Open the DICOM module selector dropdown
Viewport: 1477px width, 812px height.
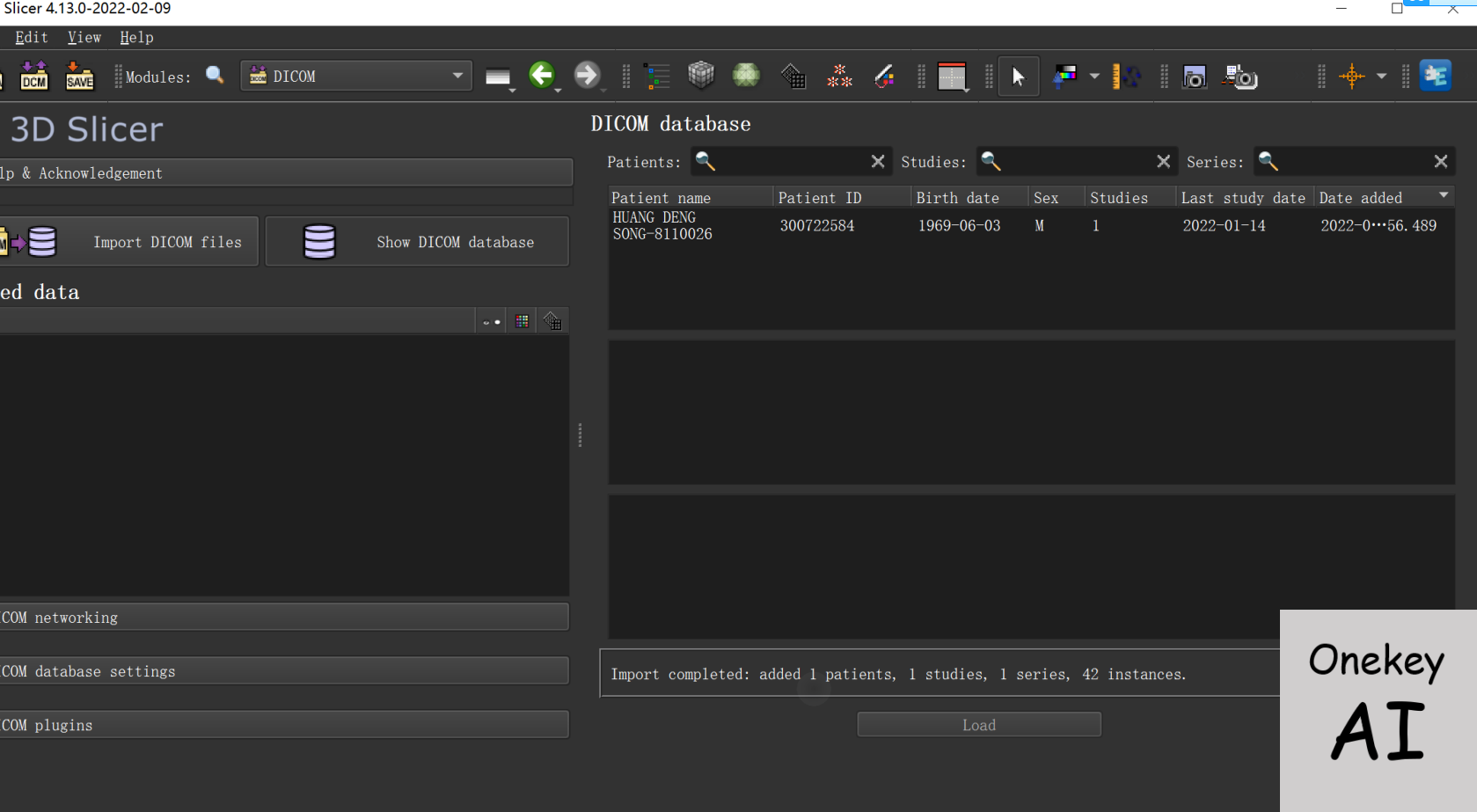click(x=356, y=77)
